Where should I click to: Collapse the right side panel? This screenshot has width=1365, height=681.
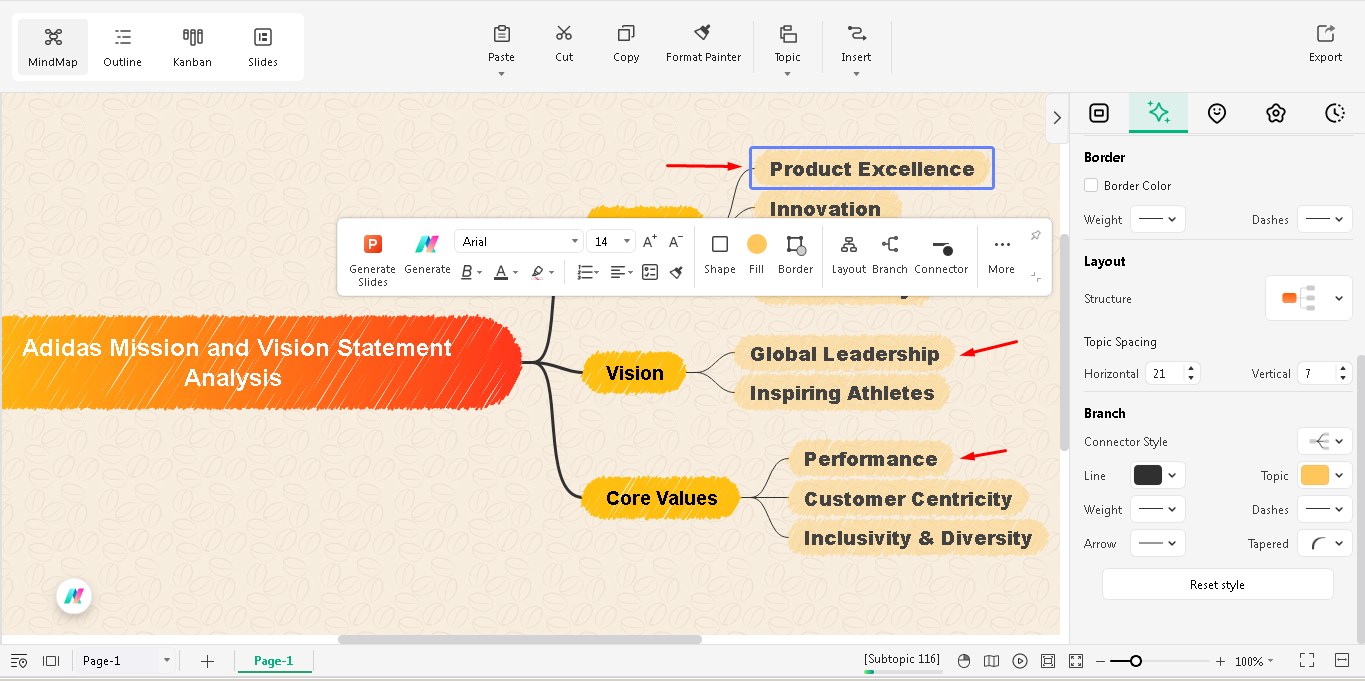click(x=1057, y=118)
